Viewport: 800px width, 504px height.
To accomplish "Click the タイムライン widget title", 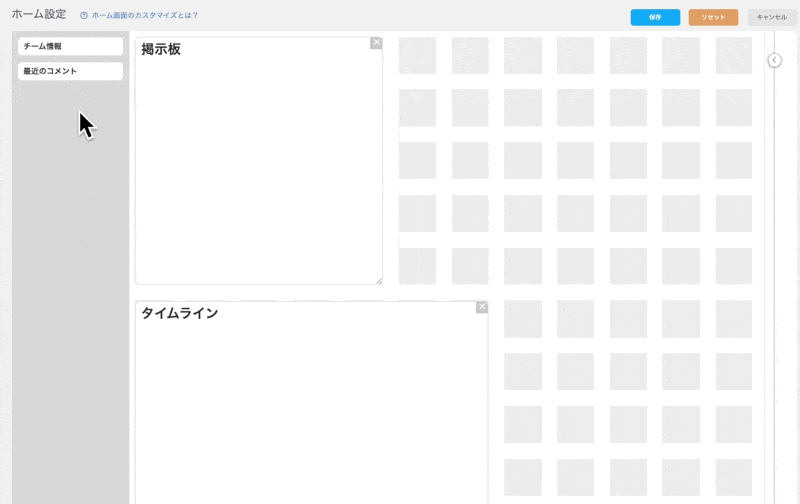I will click(180, 313).
